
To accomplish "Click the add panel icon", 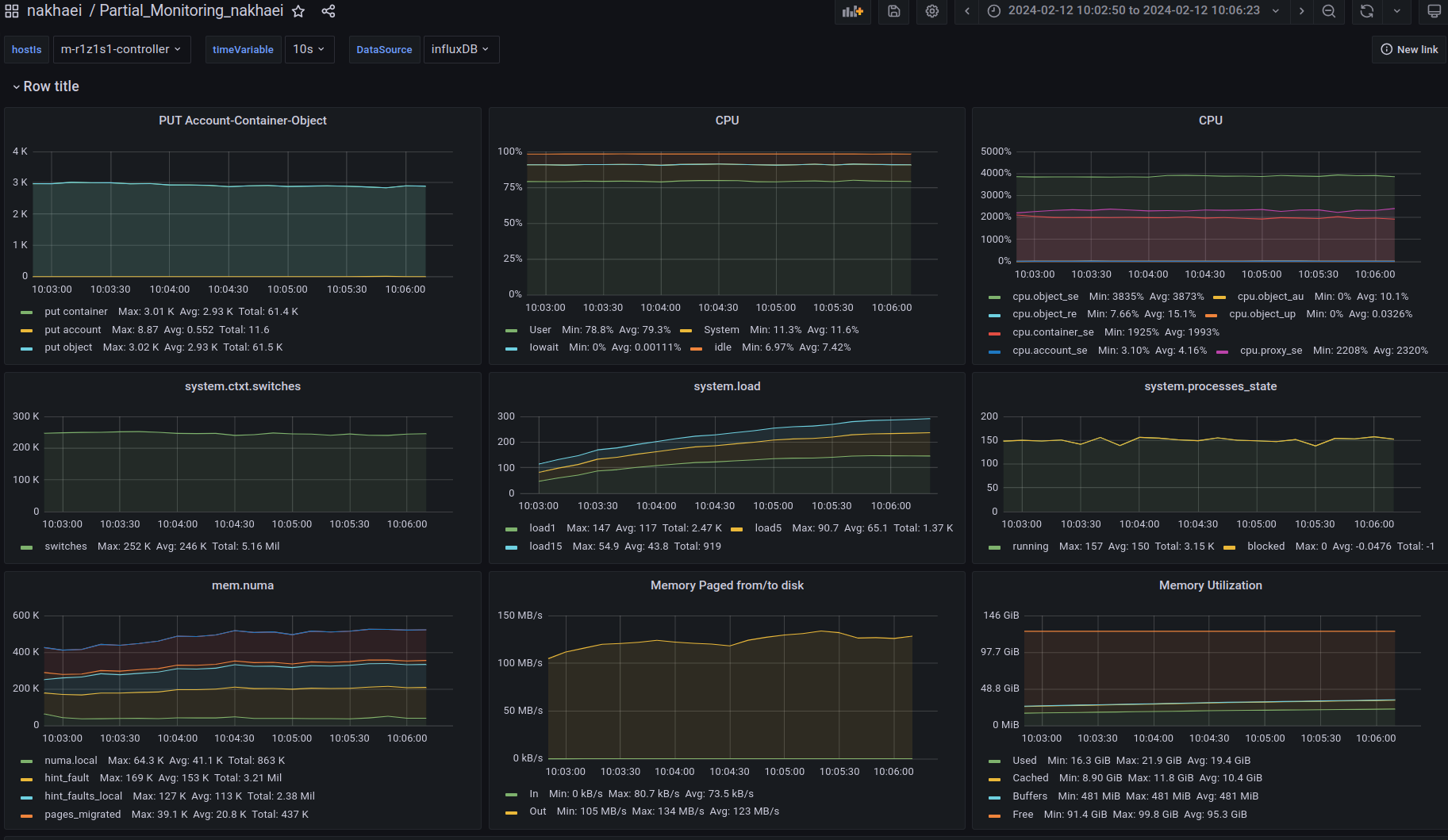I will coord(852,11).
